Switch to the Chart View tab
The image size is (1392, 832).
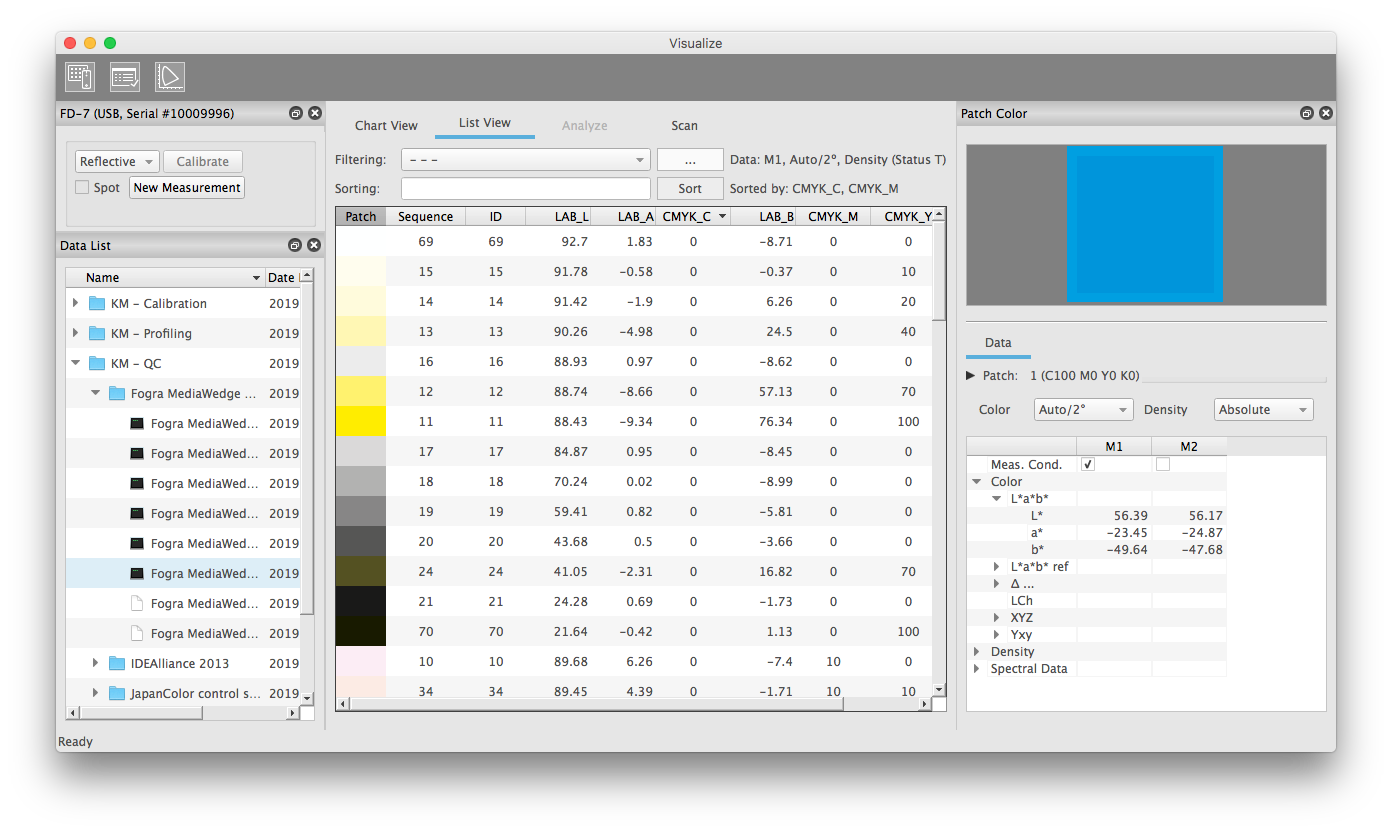point(386,126)
